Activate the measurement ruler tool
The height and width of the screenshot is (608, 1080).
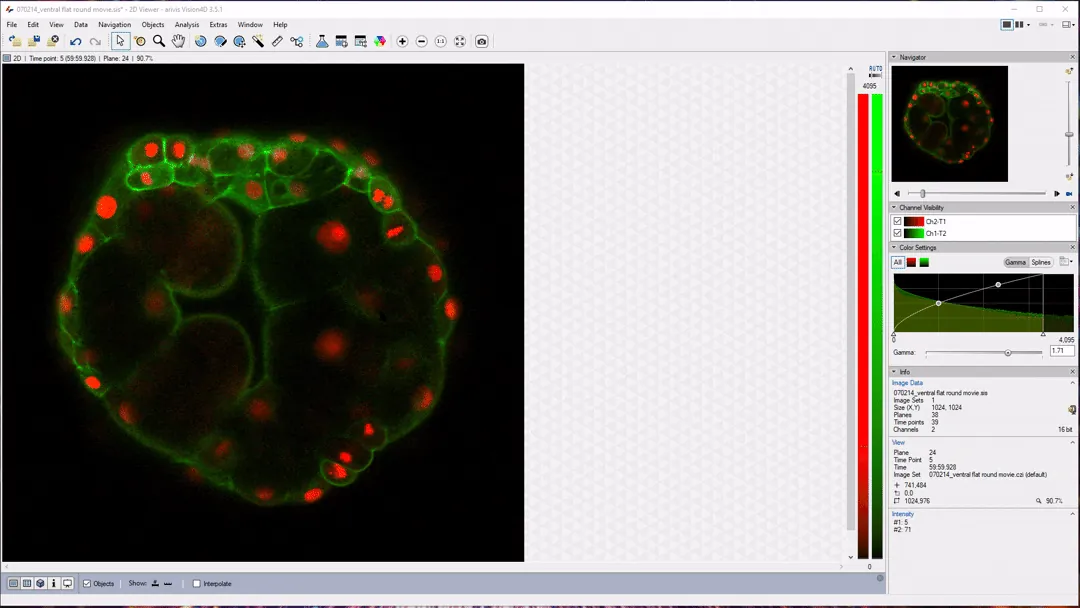[x=277, y=41]
